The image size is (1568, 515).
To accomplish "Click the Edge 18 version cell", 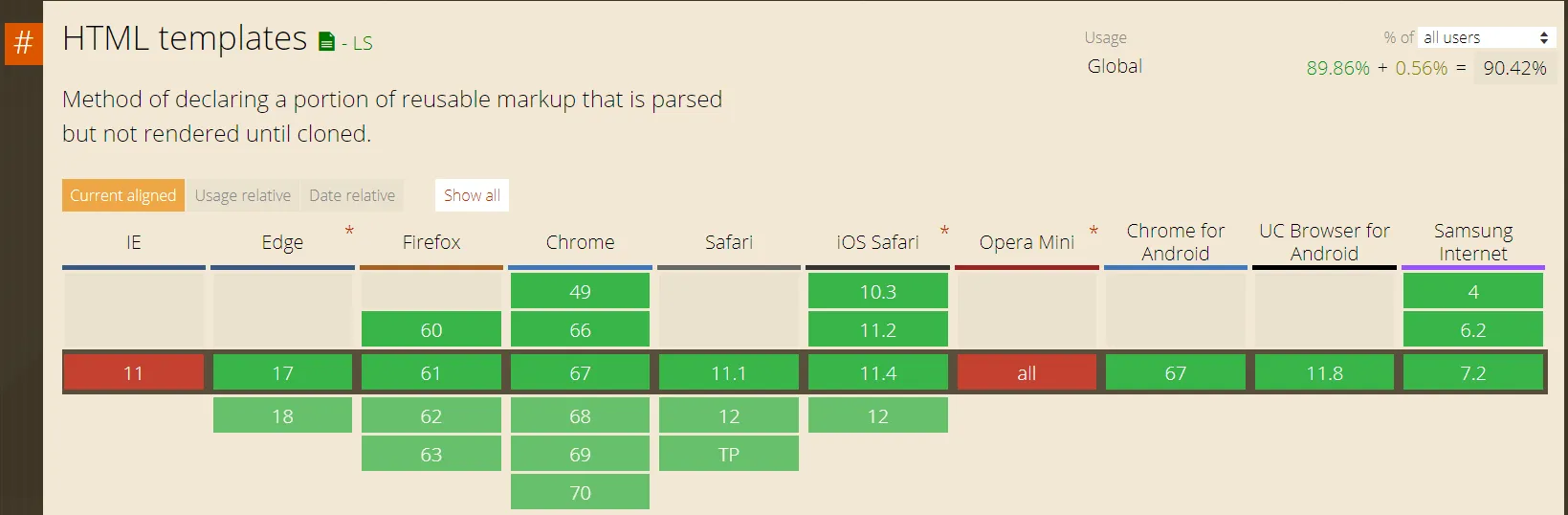I will 282,415.
